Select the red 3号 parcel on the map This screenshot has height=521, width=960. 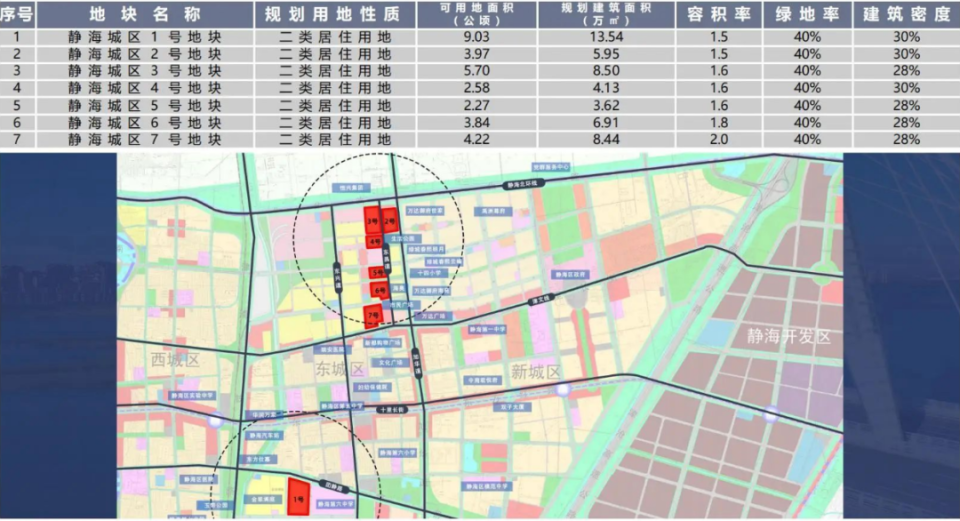pyautogui.click(x=372, y=221)
